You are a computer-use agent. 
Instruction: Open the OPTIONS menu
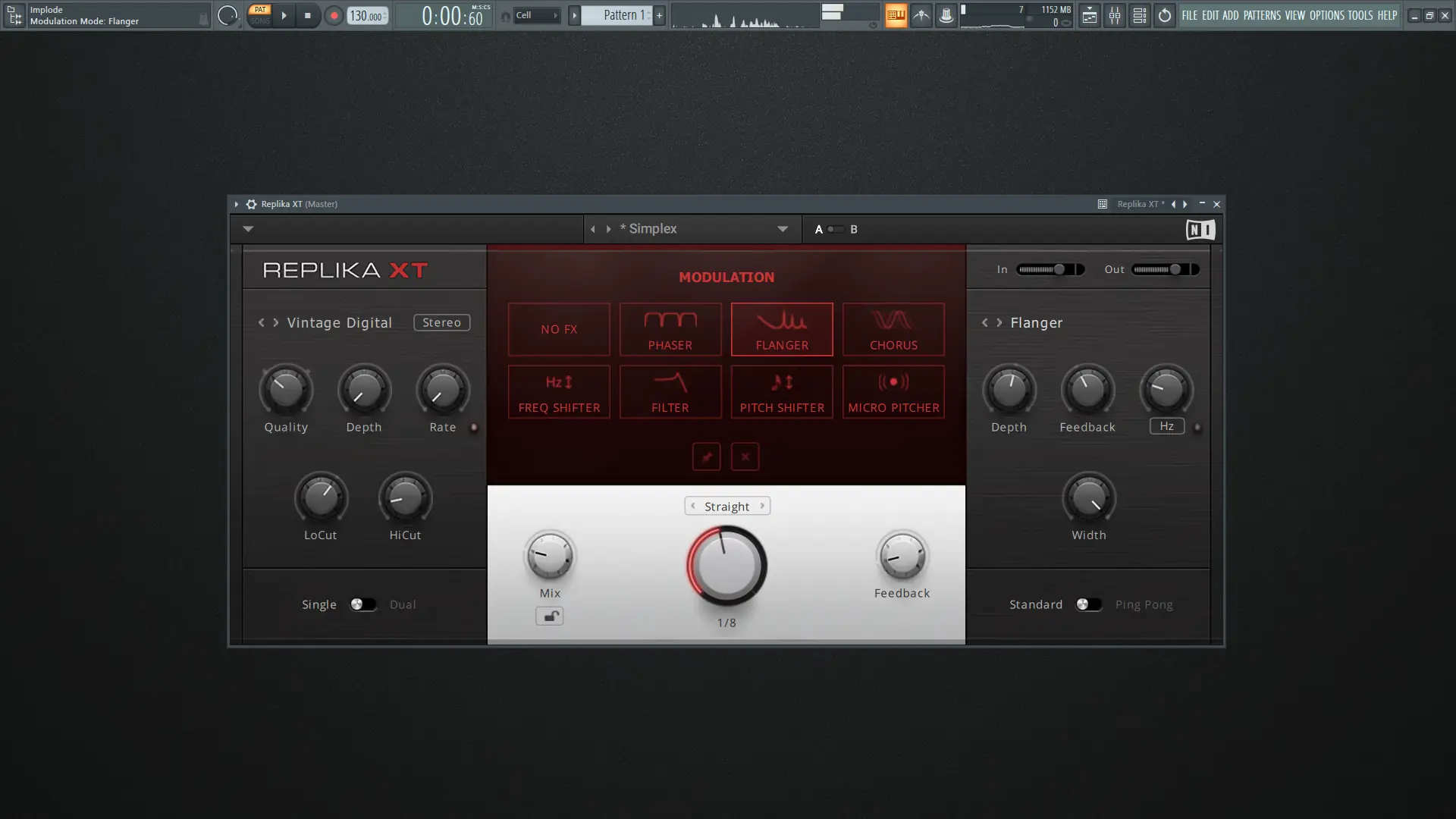click(1326, 15)
